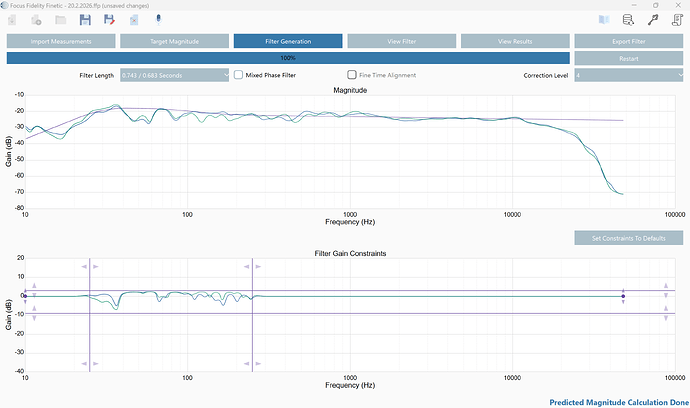Toggle the Fine Time Alignment checkbox
Screen dimensions: 690x408
click(352, 75)
